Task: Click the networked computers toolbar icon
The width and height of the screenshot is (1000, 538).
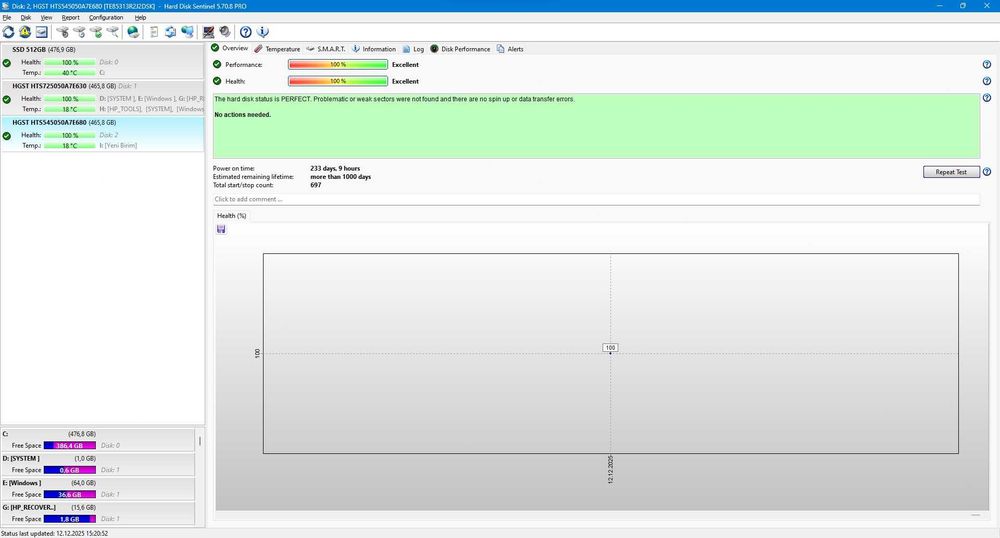Action: [x=188, y=32]
